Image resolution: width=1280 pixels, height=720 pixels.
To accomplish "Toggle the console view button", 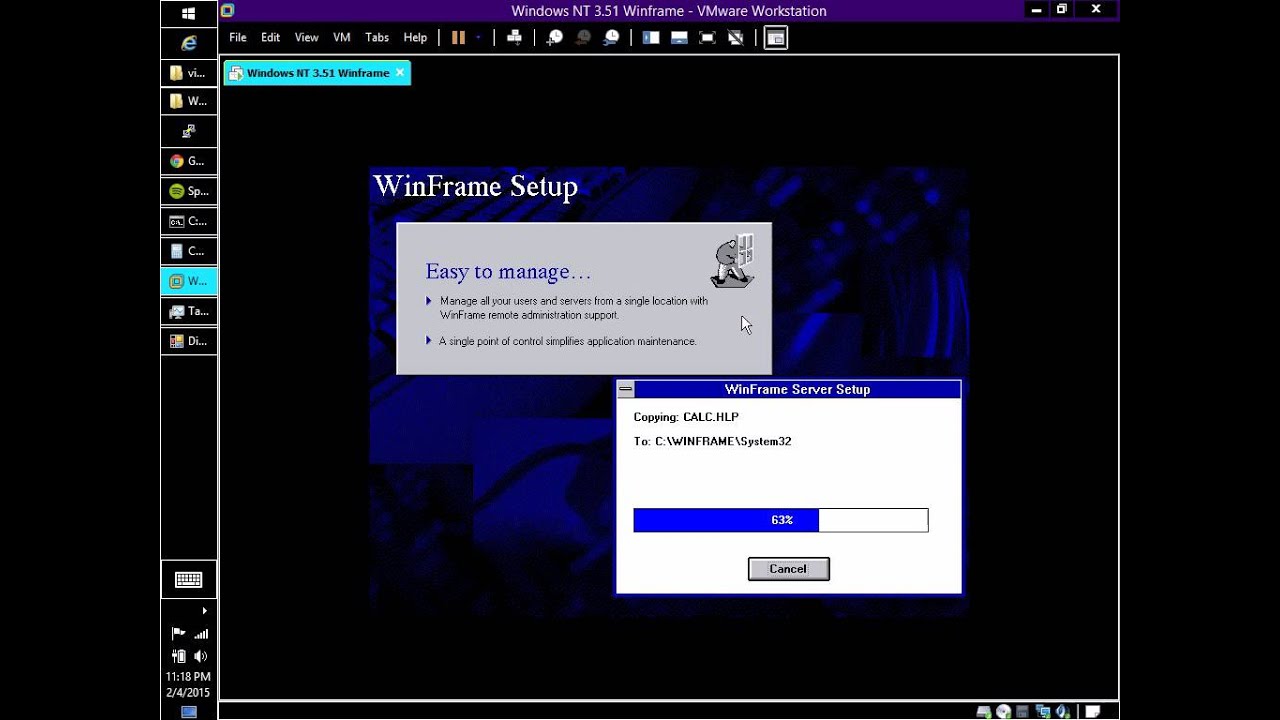I will [x=776, y=37].
